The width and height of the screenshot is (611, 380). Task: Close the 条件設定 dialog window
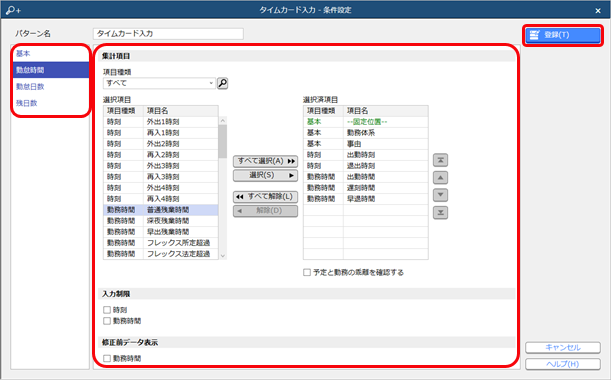pyautogui.click(x=598, y=11)
